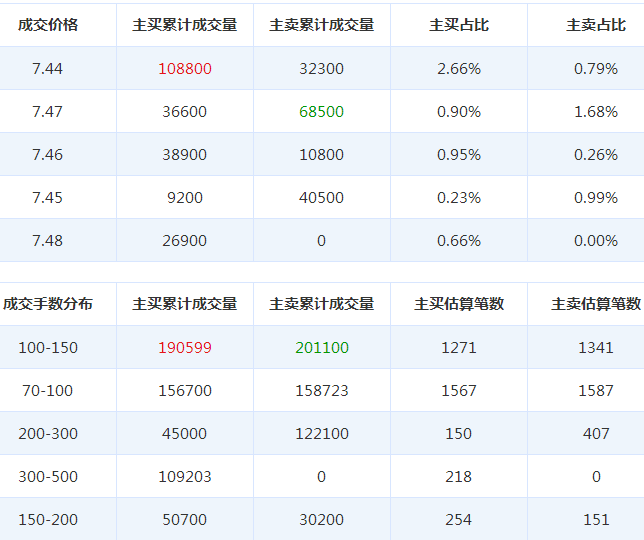Click the 10800 sell volume cell
The image size is (644, 540).
coord(322,155)
